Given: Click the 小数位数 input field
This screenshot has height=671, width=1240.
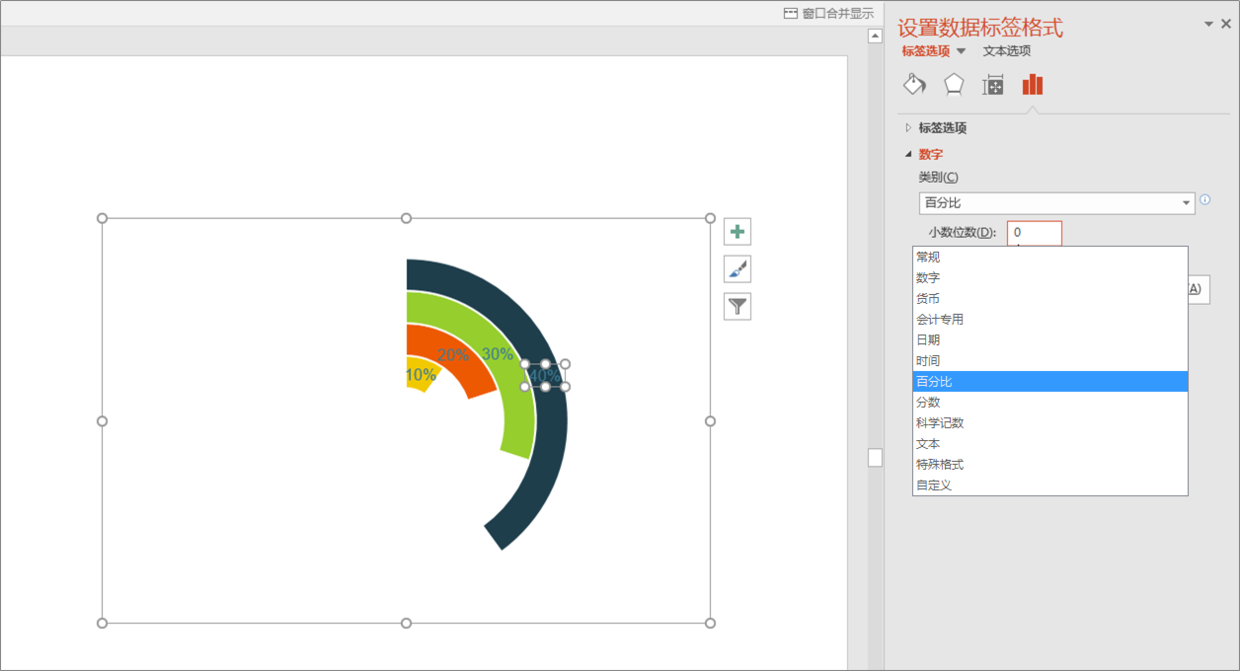Looking at the screenshot, I should click(x=1034, y=232).
